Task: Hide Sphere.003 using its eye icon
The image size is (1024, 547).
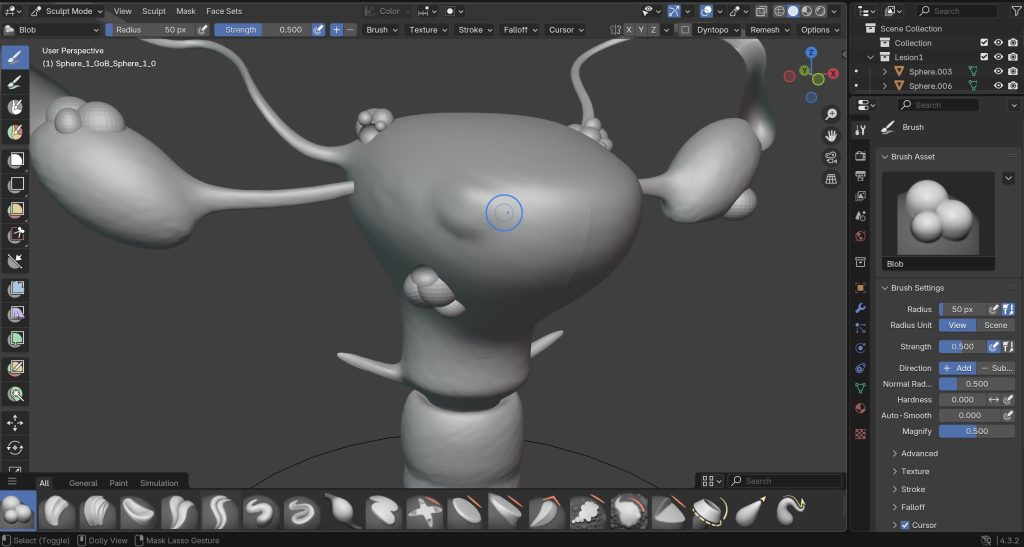Action: 998,72
